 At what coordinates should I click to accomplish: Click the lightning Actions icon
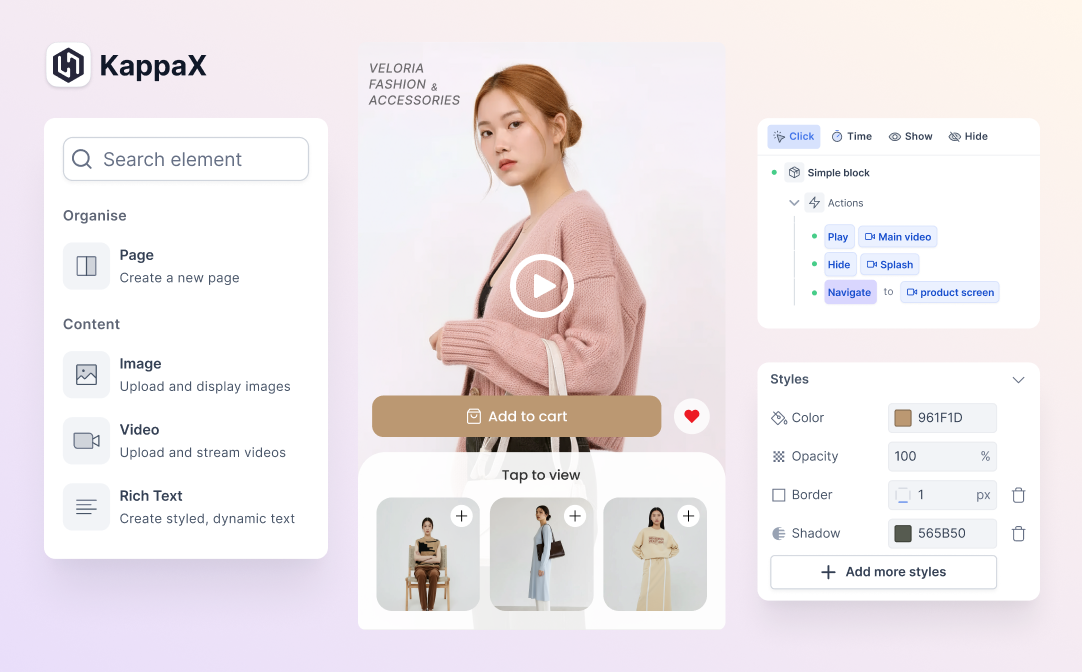(x=814, y=203)
